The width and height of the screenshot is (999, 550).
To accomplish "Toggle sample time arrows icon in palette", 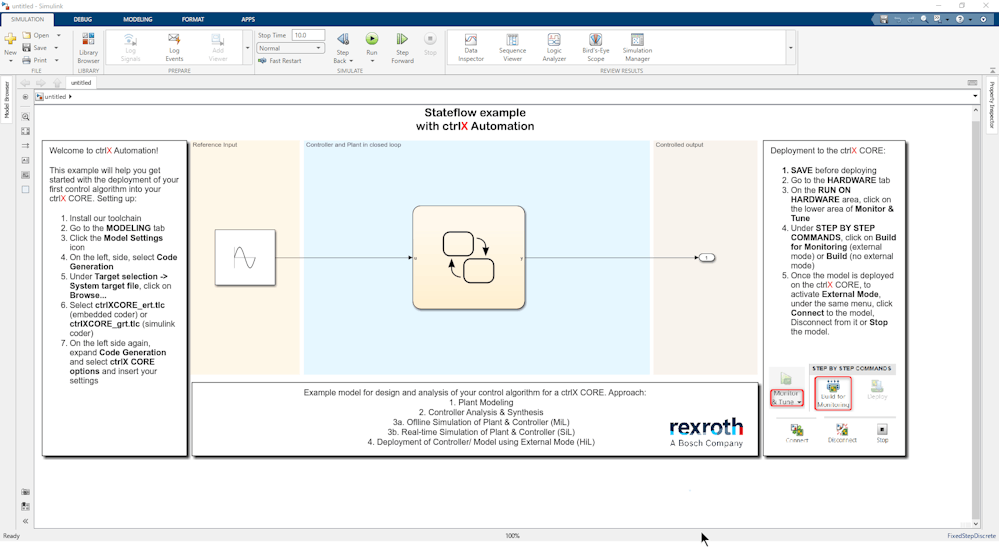I will coord(25,146).
